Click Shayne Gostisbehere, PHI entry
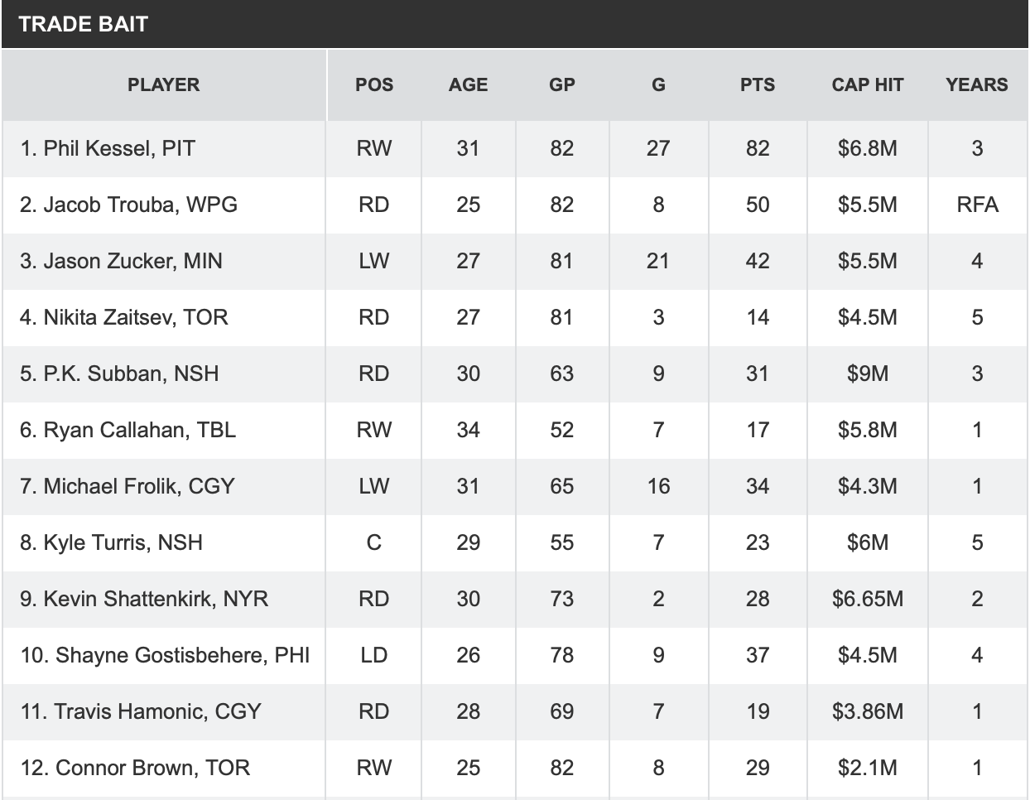Screen dimensions: 1030x800 (165, 656)
